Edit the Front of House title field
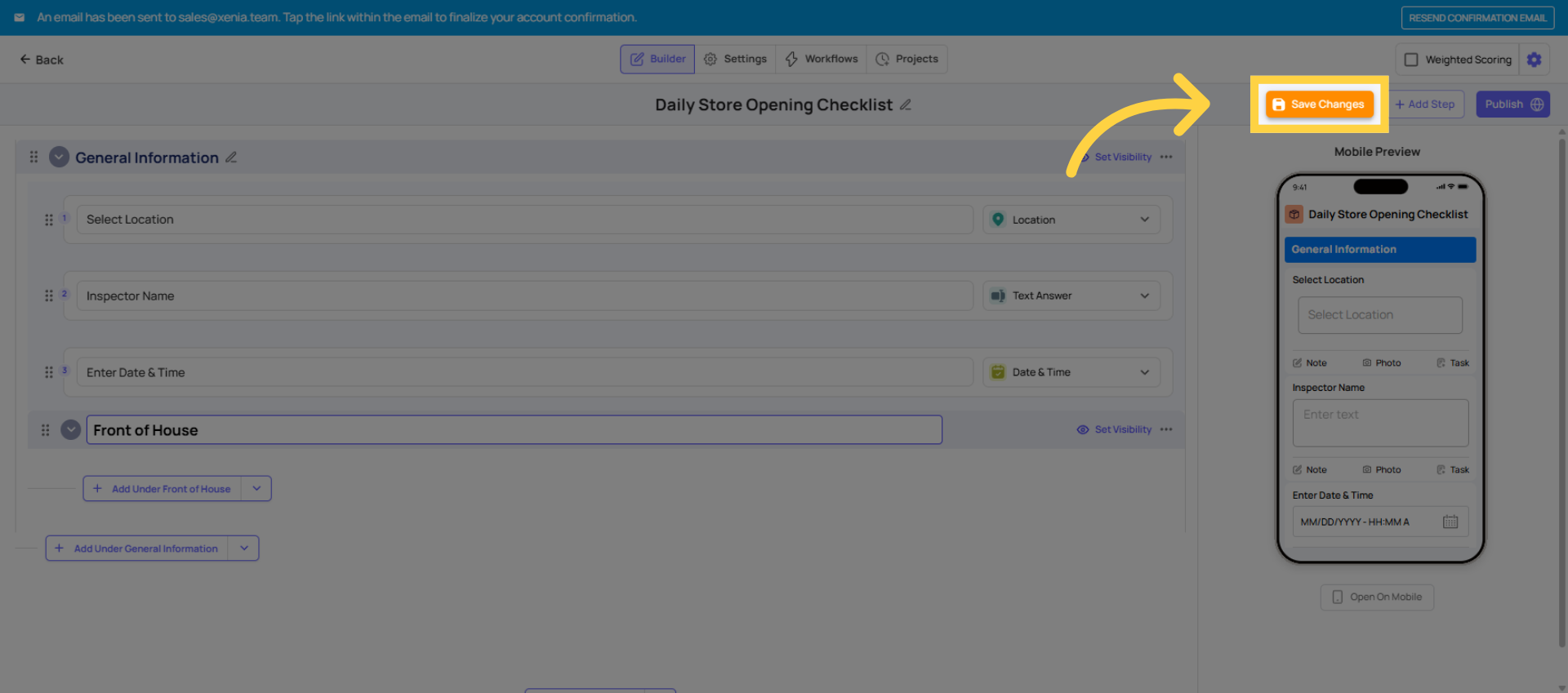Screen dimensions: 1568x693 [x=514, y=430]
